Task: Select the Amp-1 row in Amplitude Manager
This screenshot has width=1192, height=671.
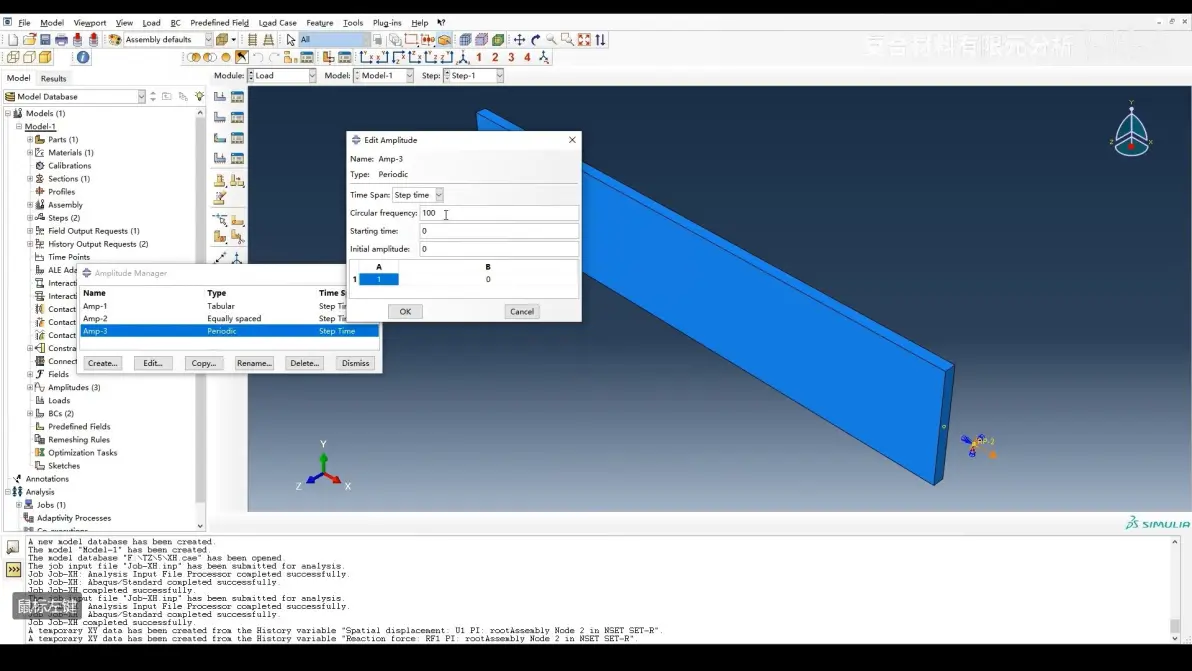Action: 229,306
